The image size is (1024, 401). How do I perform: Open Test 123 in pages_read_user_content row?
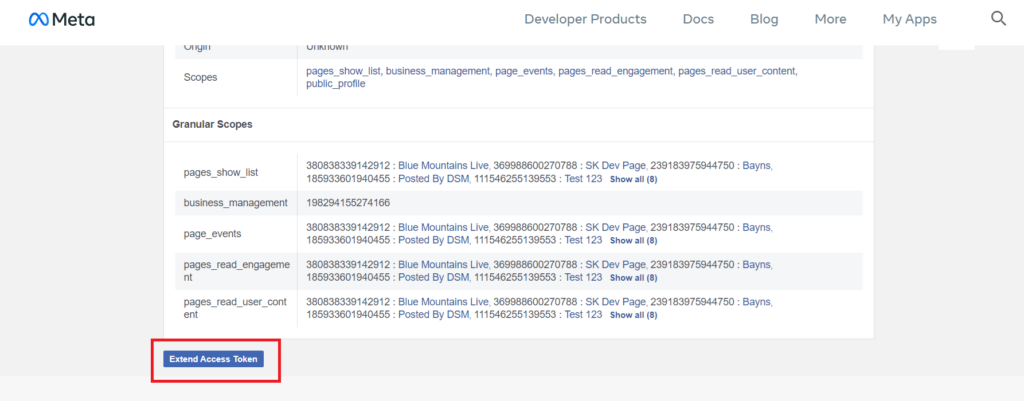tap(583, 314)
